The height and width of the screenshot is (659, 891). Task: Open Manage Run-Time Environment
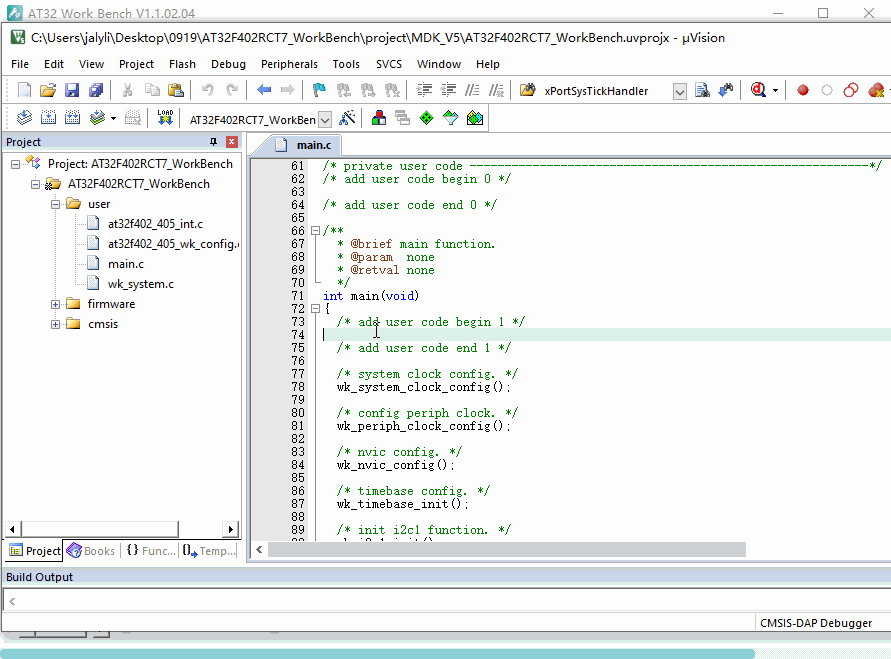pyautogui.click(x=426, y=118)
